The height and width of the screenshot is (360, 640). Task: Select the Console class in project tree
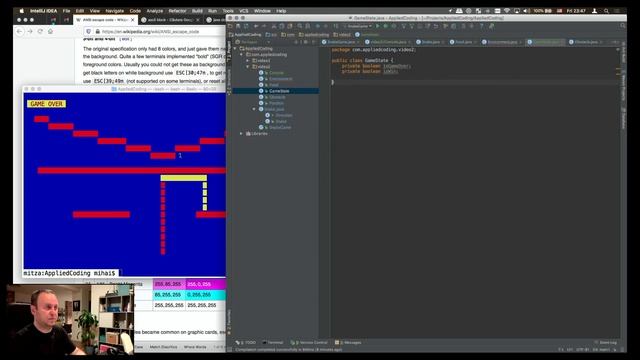[276, 73]
